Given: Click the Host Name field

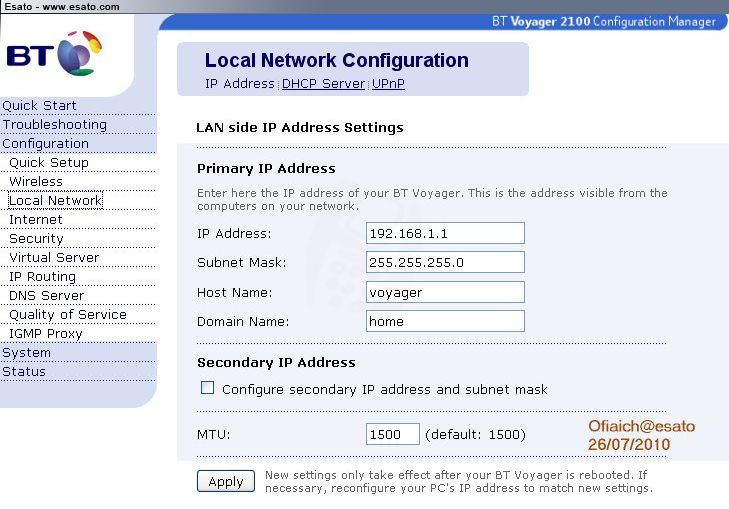Looking at the screenshot, I should tap(445, 292).
